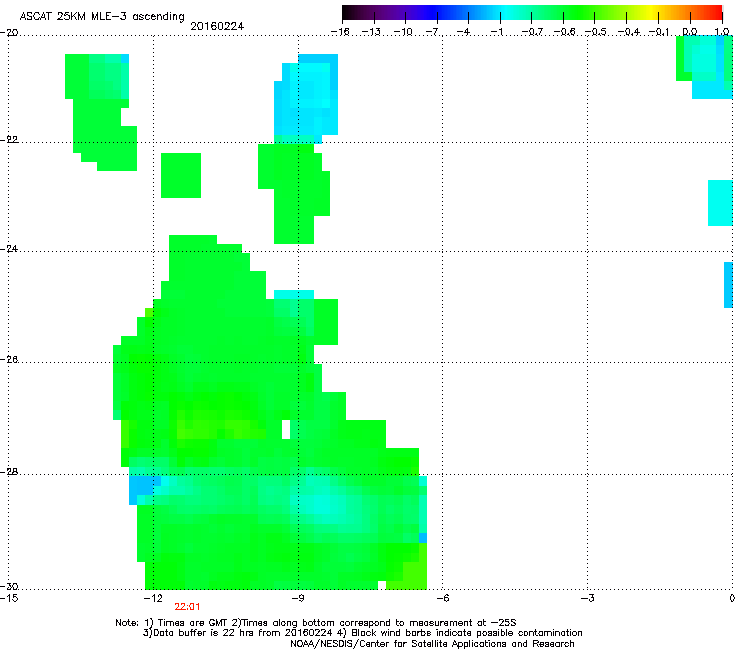This screenshot has width=740, height=650.
Task: Select the -13 label on the color scale
Action: click(371, 32)
